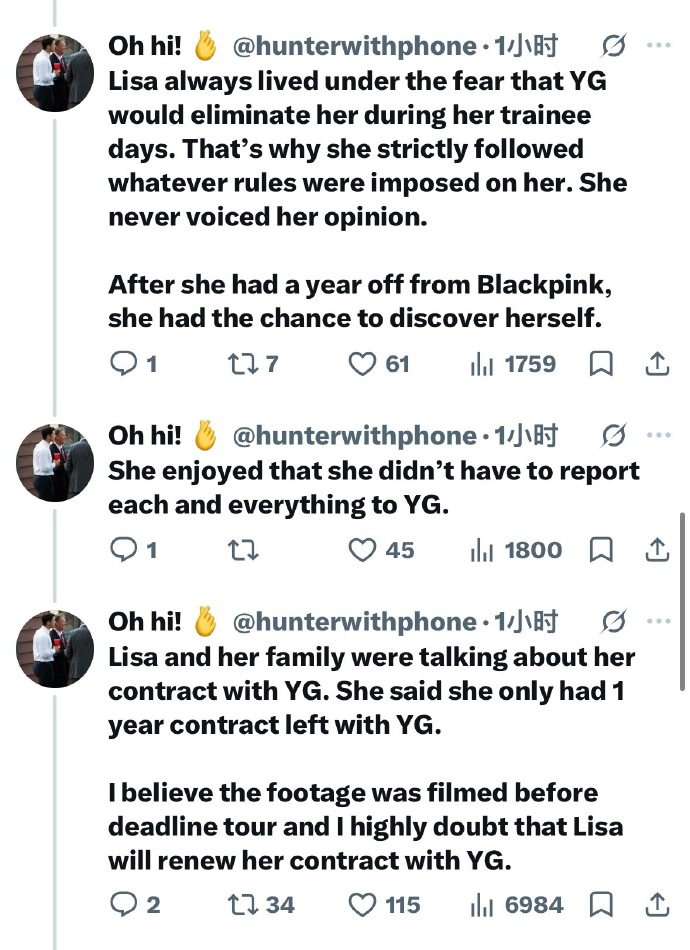
Task: Click the Grok circle-slash icon on third tweet
Action: click(x=614, y=621)
